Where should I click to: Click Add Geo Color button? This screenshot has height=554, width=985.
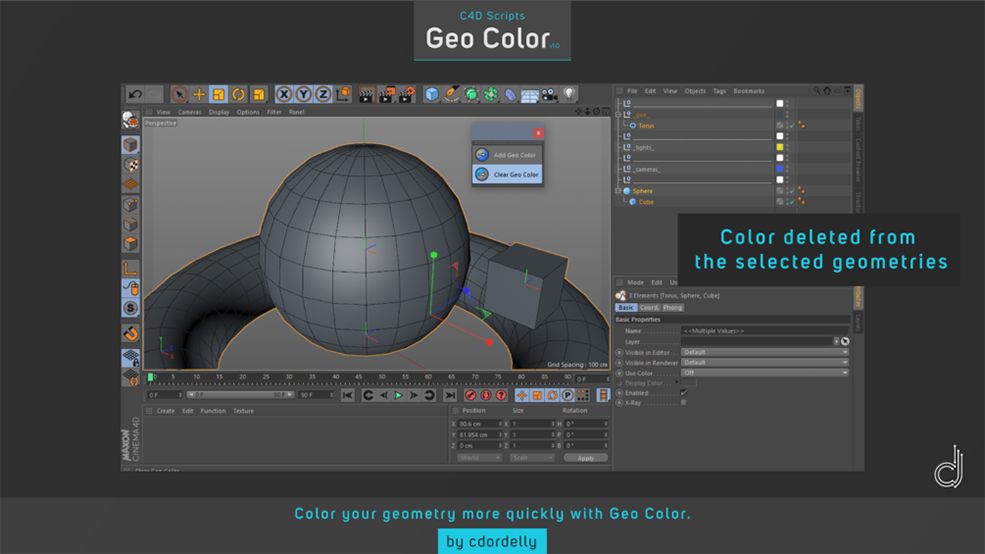508,155
